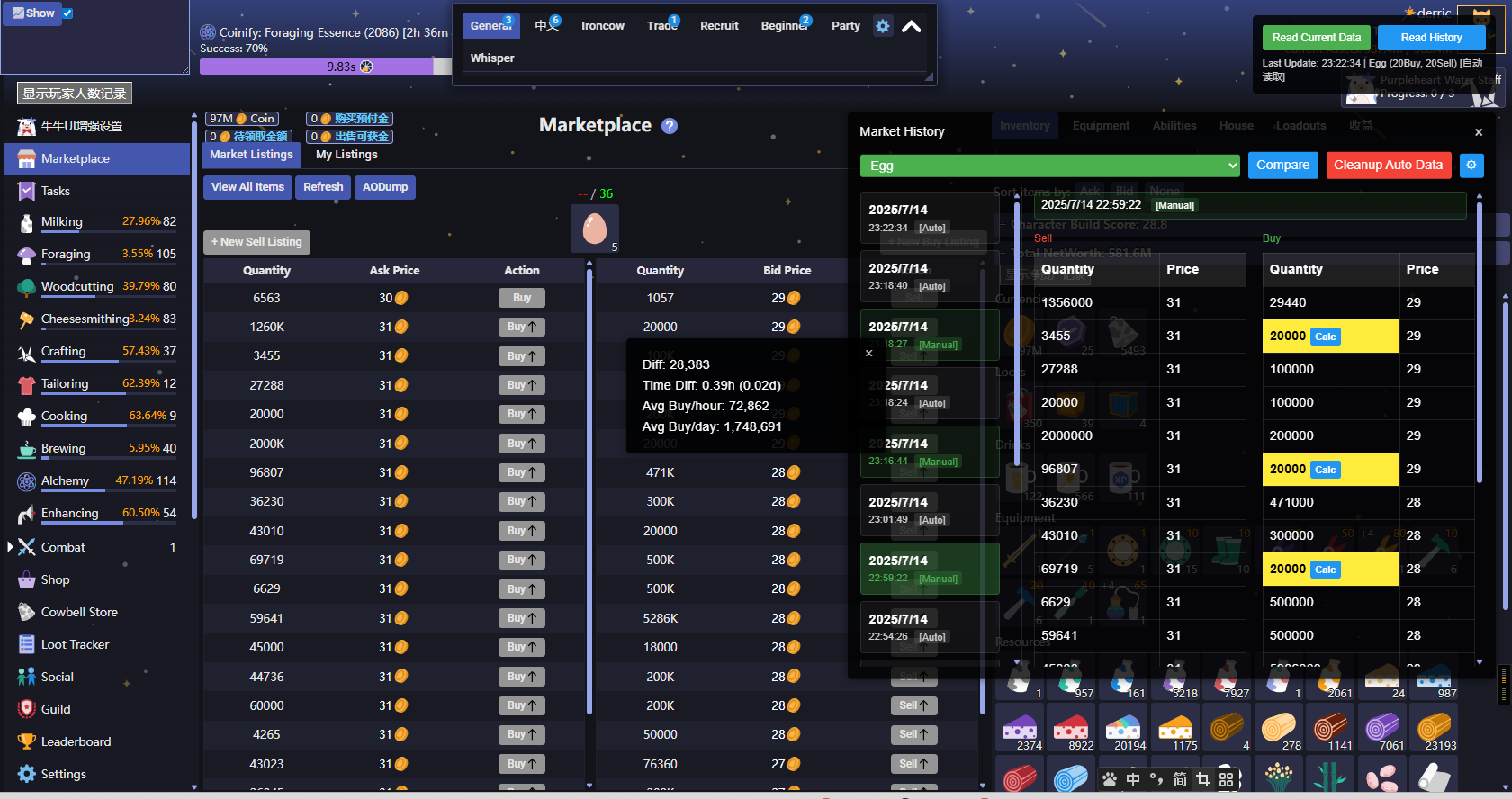Click the Milking experience progress bar
The width and height of the screenshot is (1512, 799).
(x=108, y=232)
